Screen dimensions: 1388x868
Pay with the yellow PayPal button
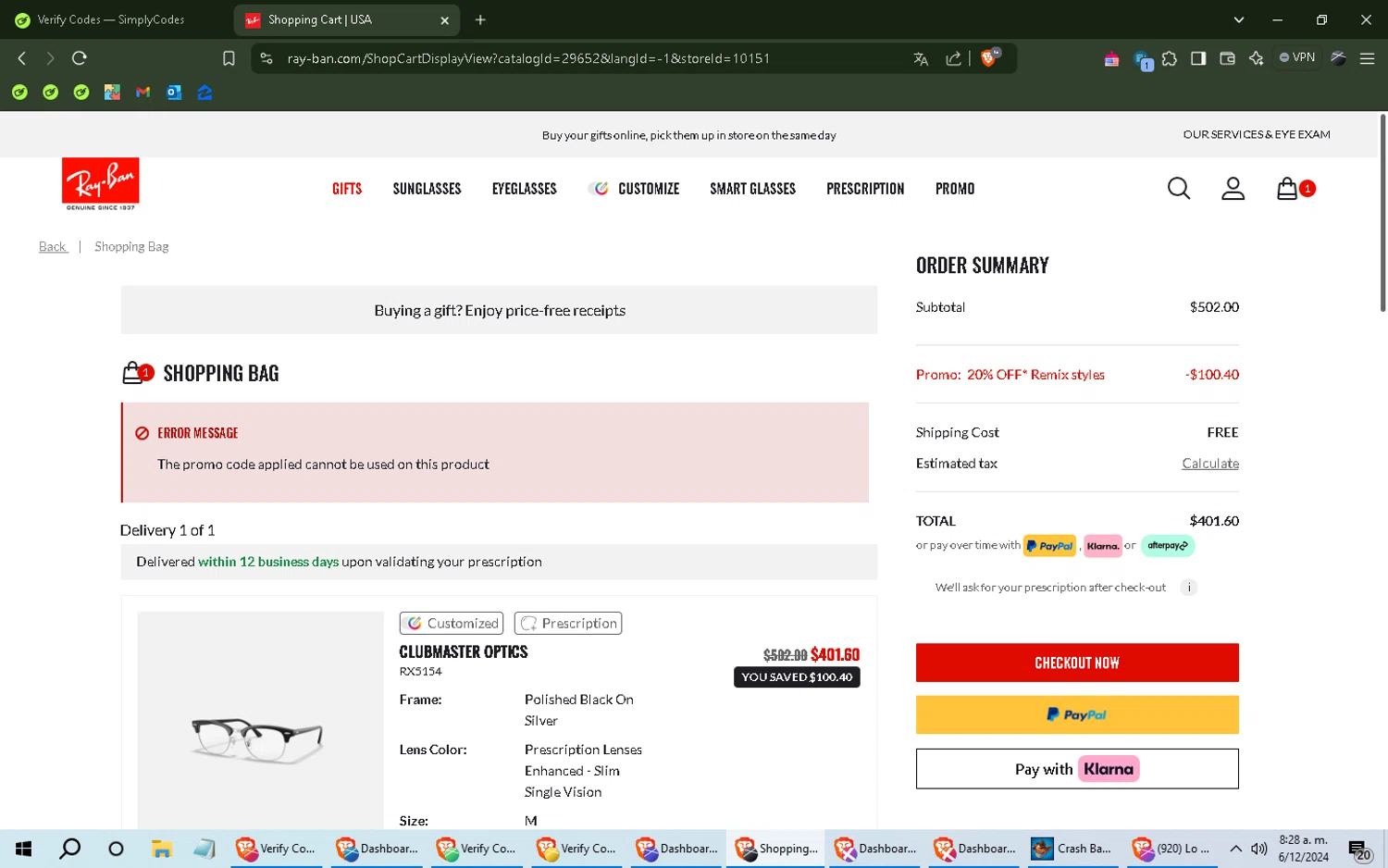tap(1077, 714)
